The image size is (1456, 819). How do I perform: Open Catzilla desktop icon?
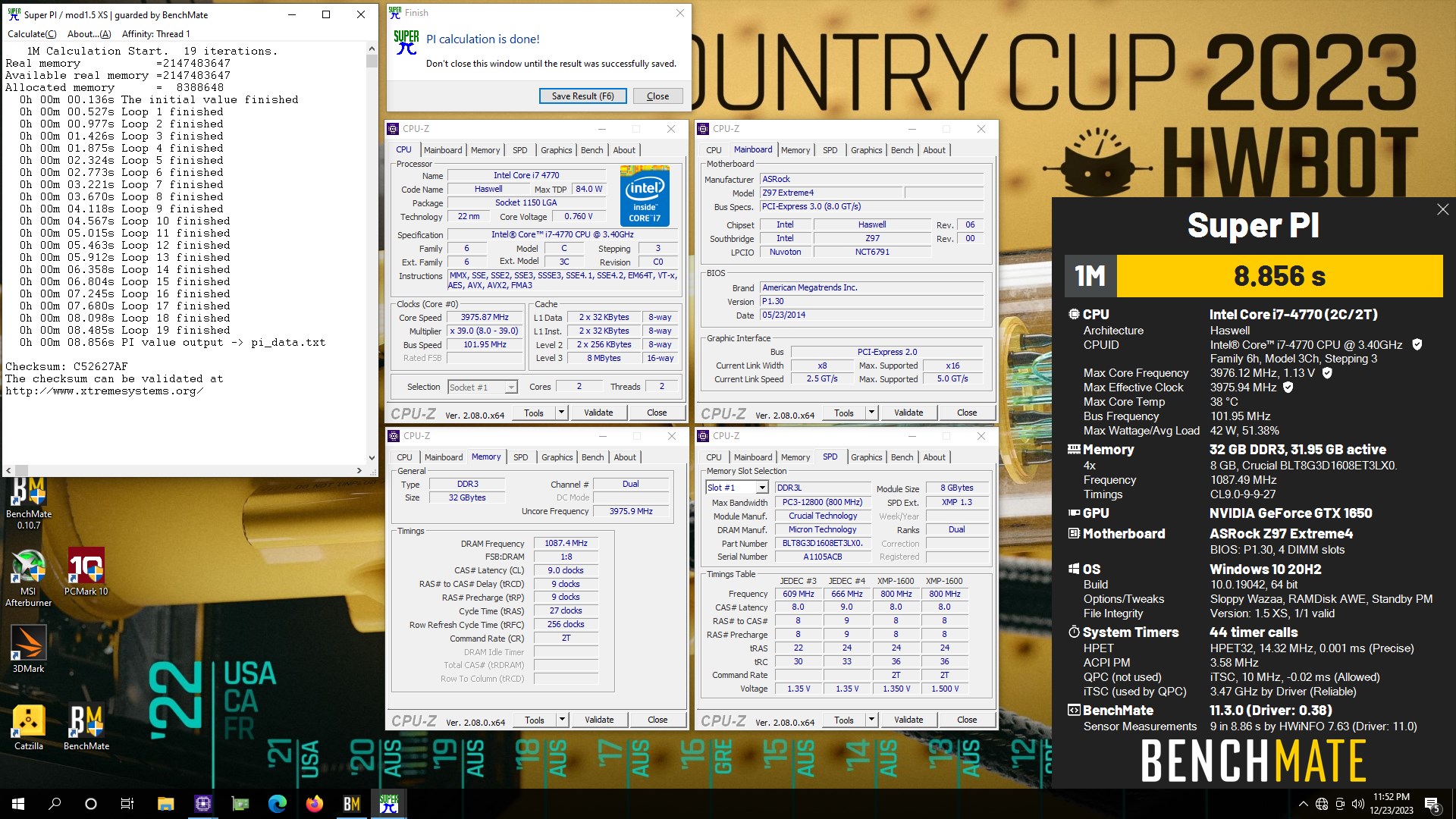point(29,727)
